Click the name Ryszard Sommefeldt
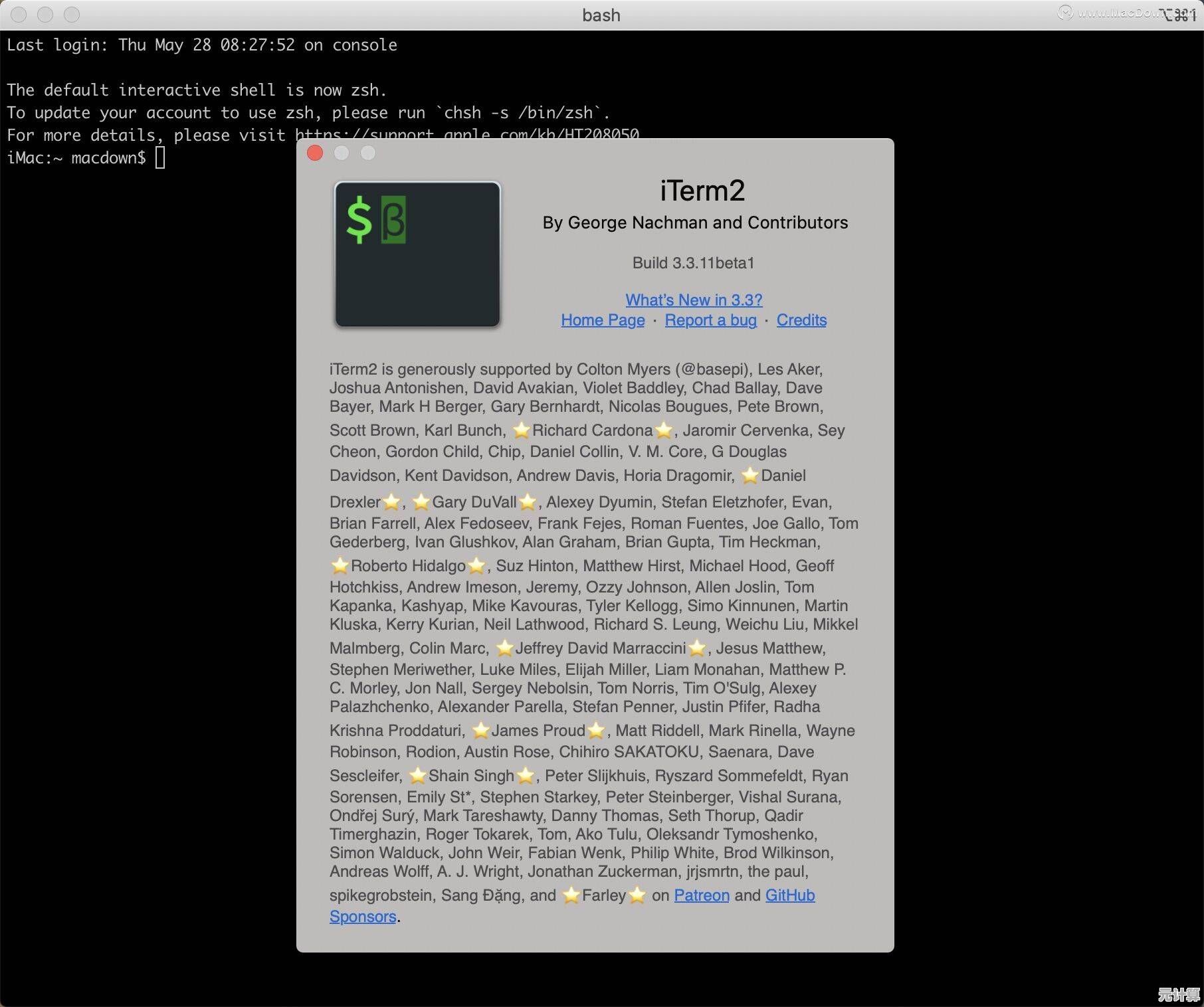The height and width of the screenshot is (1007, 1204). [729, 776]
